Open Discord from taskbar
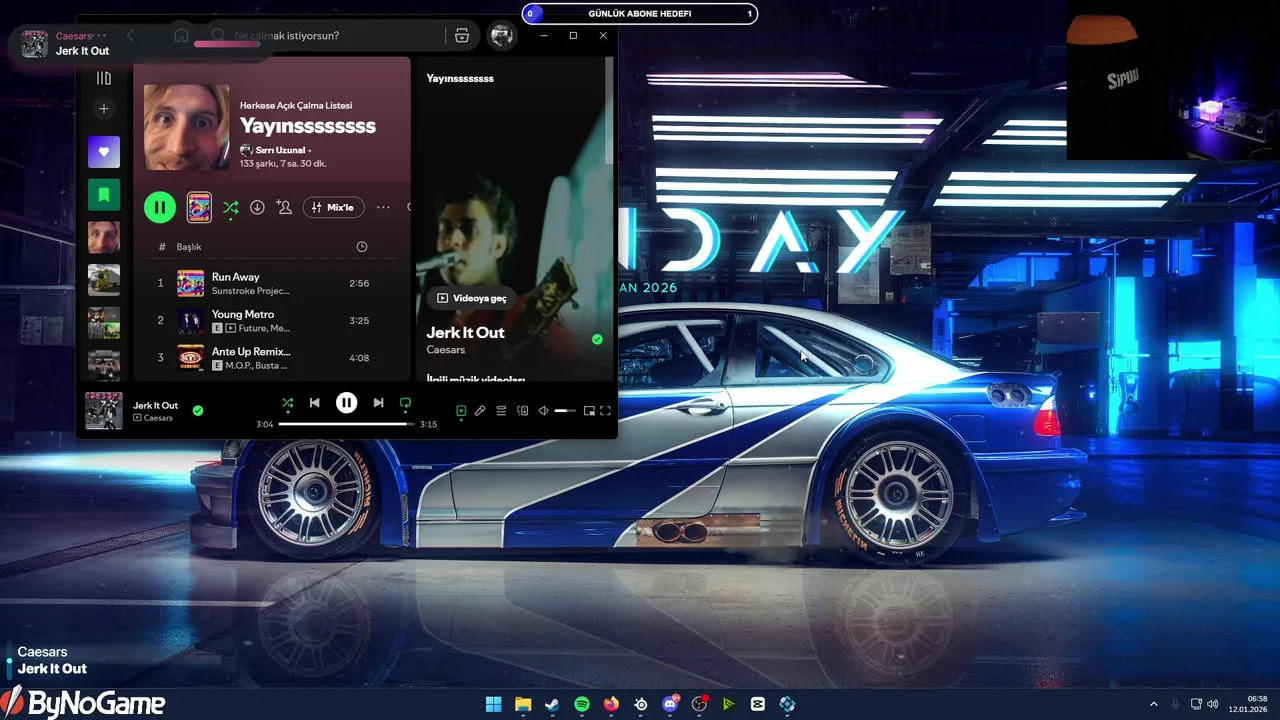1280x720 pixels. click(670, 704)
